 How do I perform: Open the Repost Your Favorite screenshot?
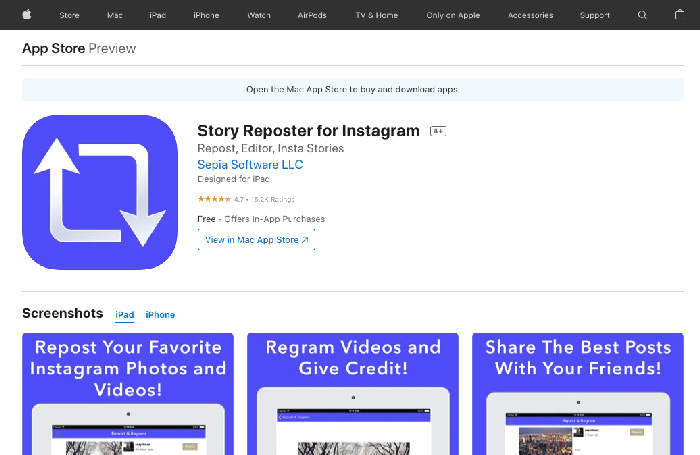coord(128,394)
